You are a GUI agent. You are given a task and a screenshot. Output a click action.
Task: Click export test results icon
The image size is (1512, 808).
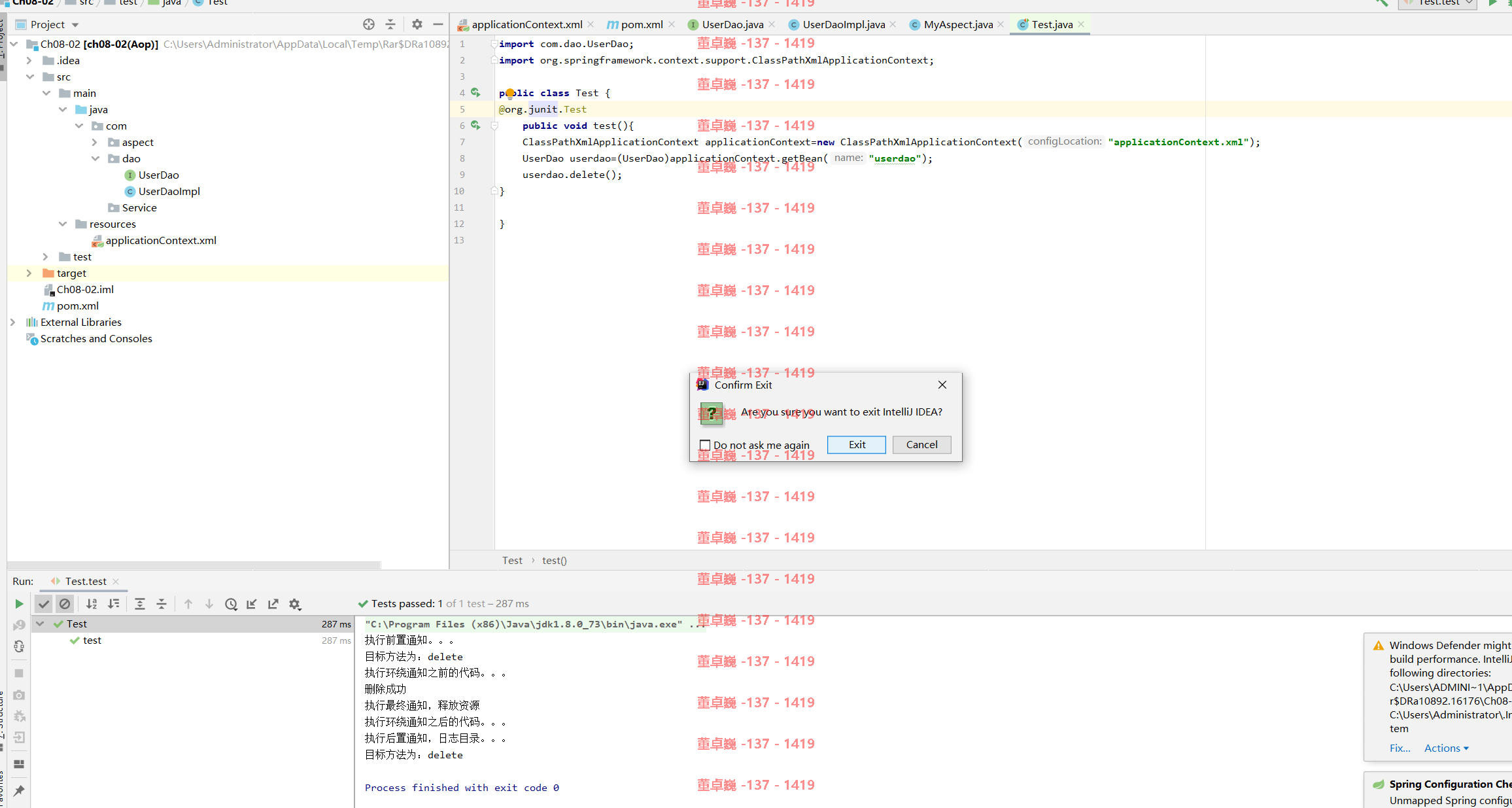tap(273, 604)
